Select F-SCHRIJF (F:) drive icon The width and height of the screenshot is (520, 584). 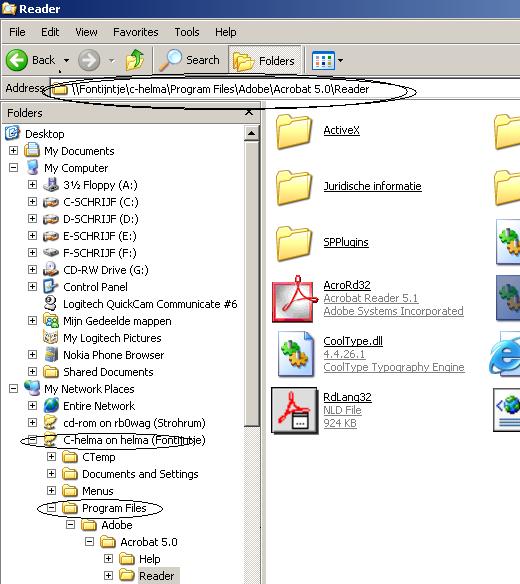point(51,253)
